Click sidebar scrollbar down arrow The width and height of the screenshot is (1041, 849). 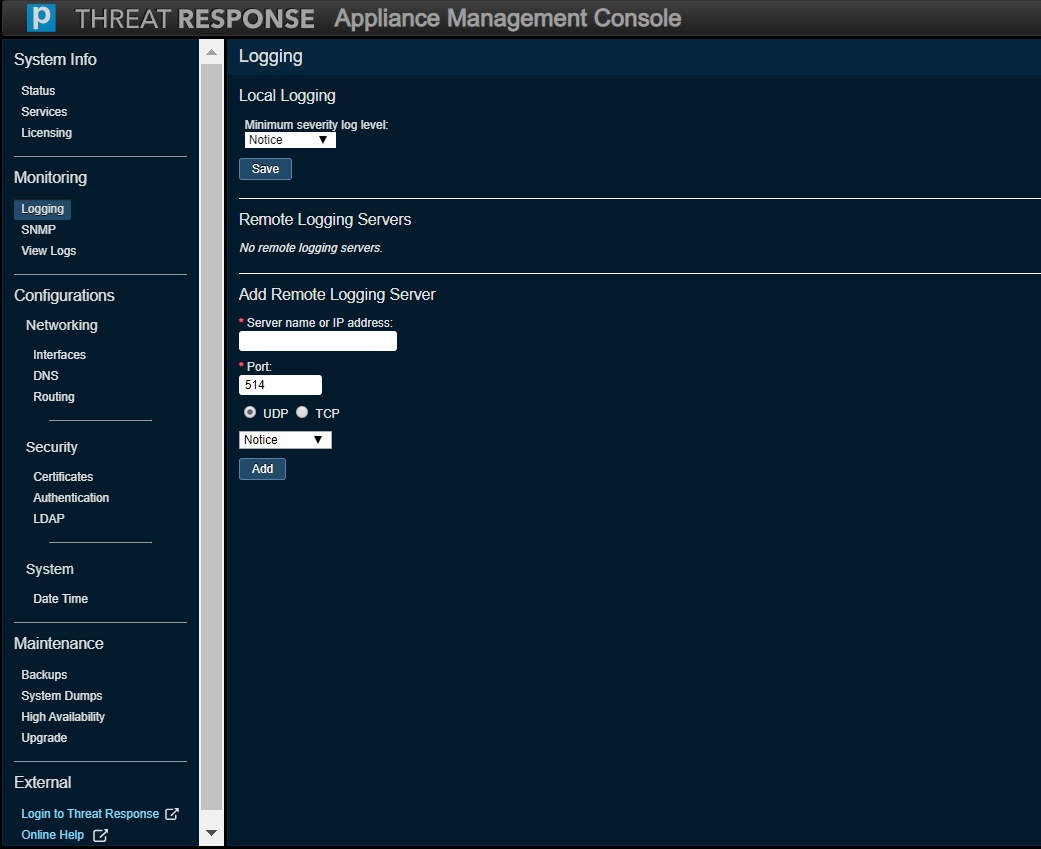[211, 832]
